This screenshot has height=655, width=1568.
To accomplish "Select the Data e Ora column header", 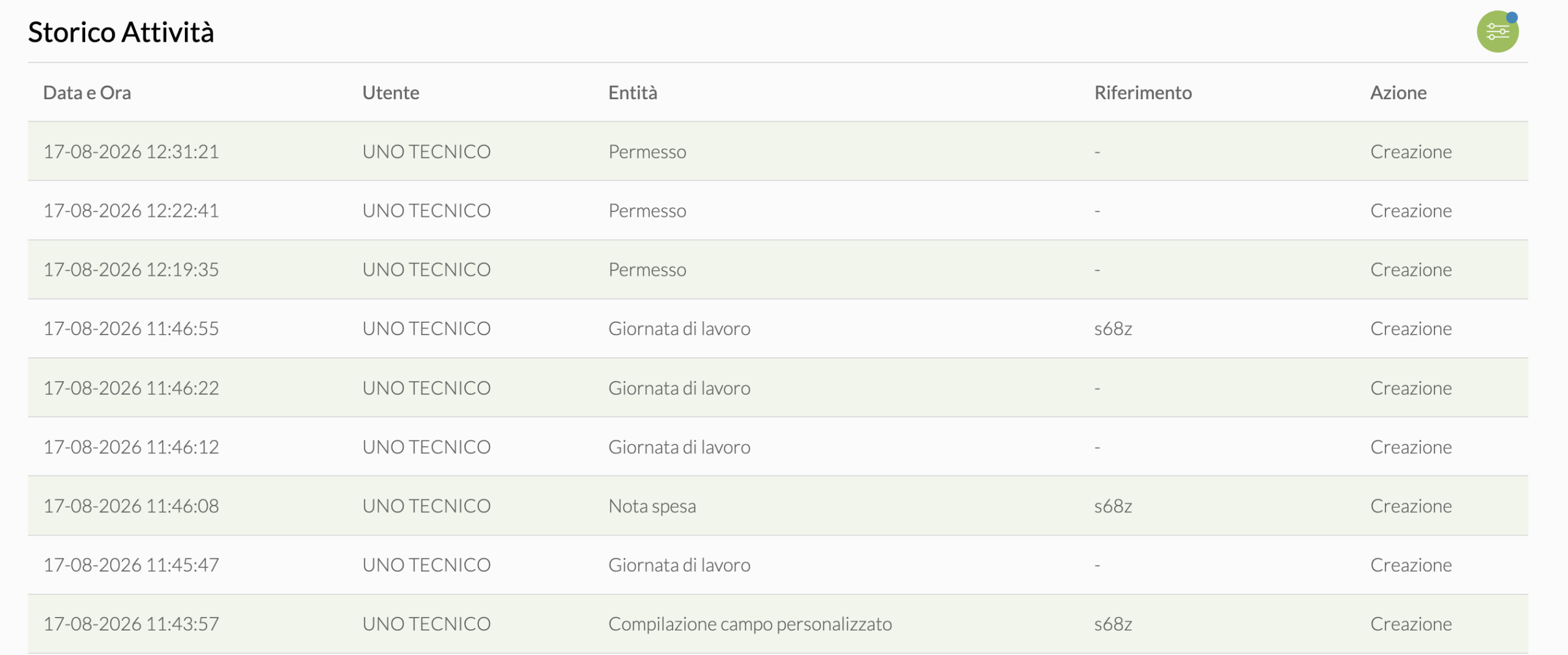I will pos(87,93).
